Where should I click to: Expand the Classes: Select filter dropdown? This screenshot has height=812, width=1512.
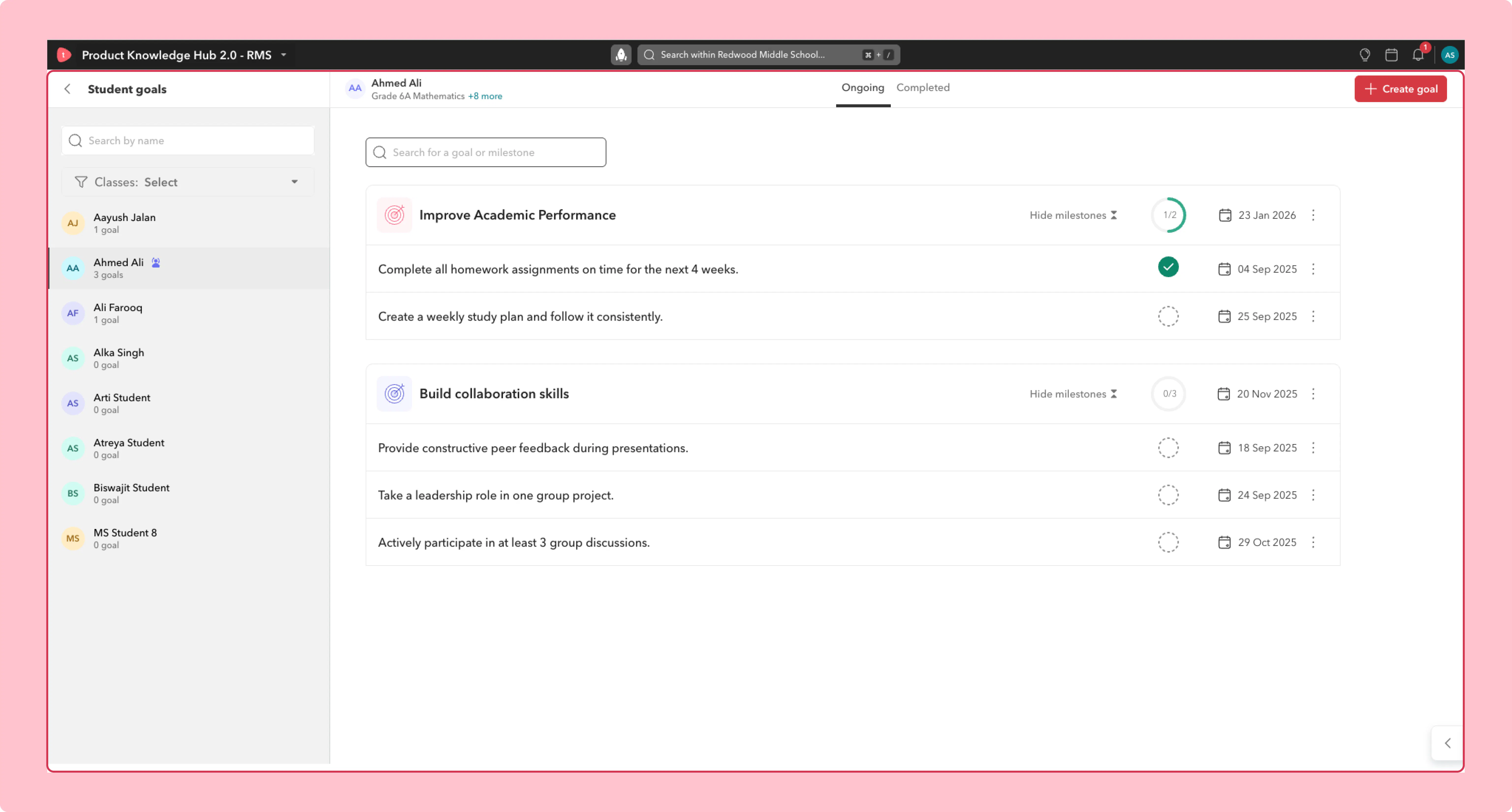(188, 182)
